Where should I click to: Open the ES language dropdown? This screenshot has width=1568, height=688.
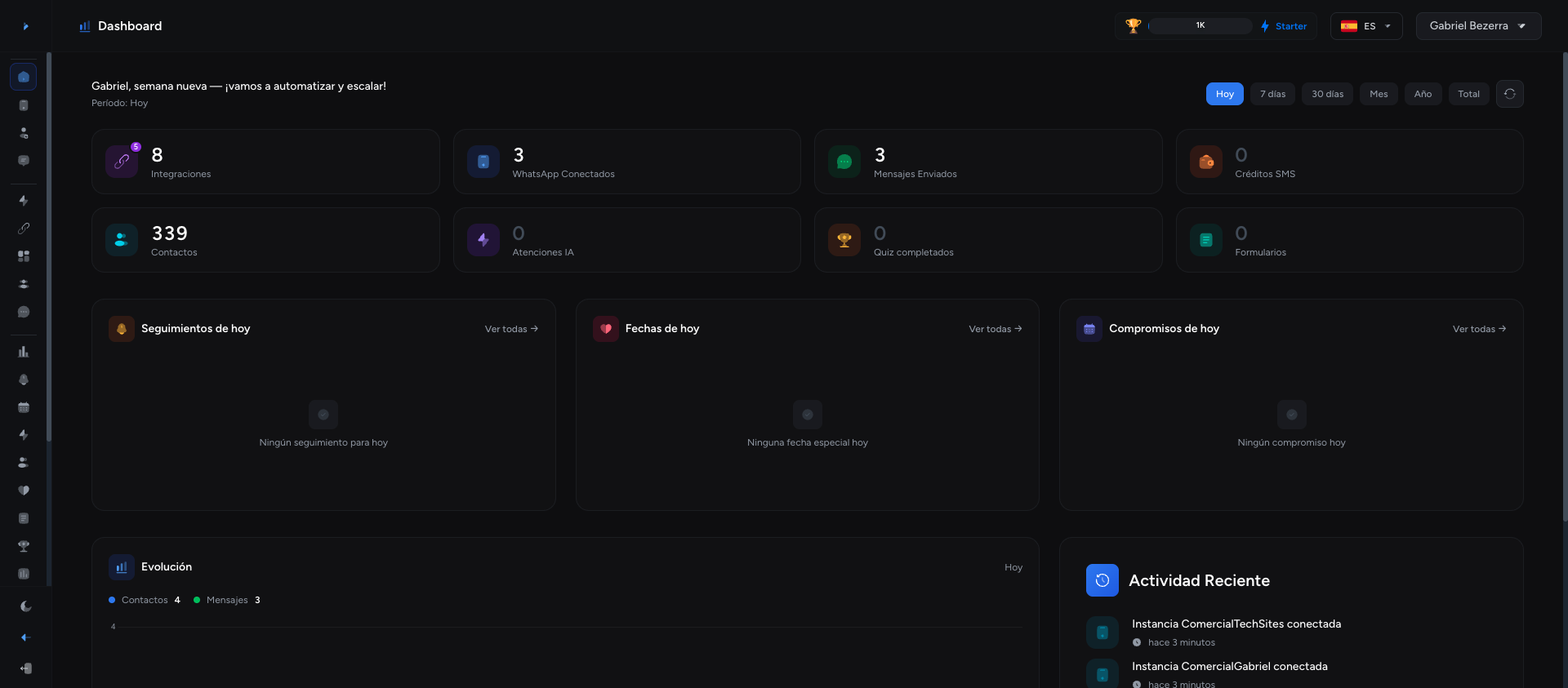[x=1366, y=26]
